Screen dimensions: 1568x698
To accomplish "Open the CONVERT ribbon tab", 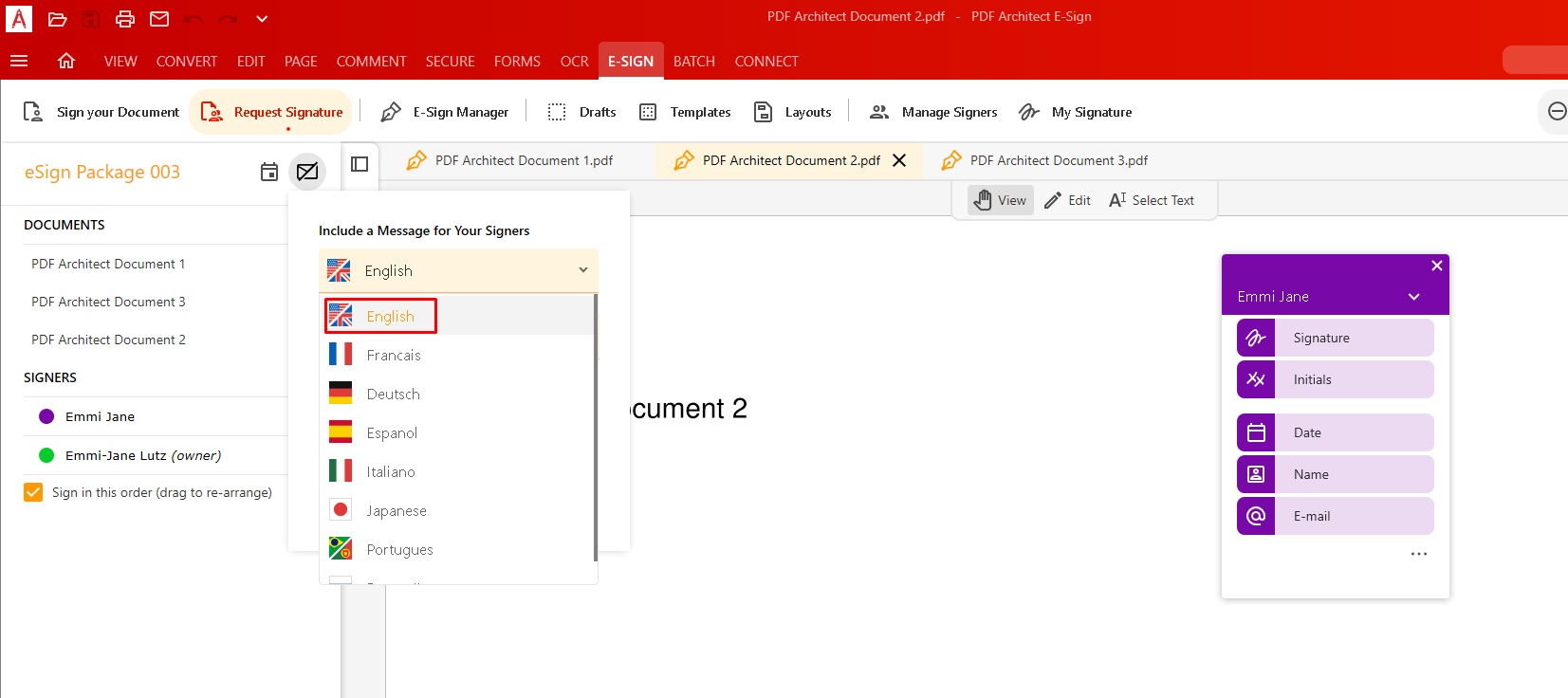I will coord(187,61).
